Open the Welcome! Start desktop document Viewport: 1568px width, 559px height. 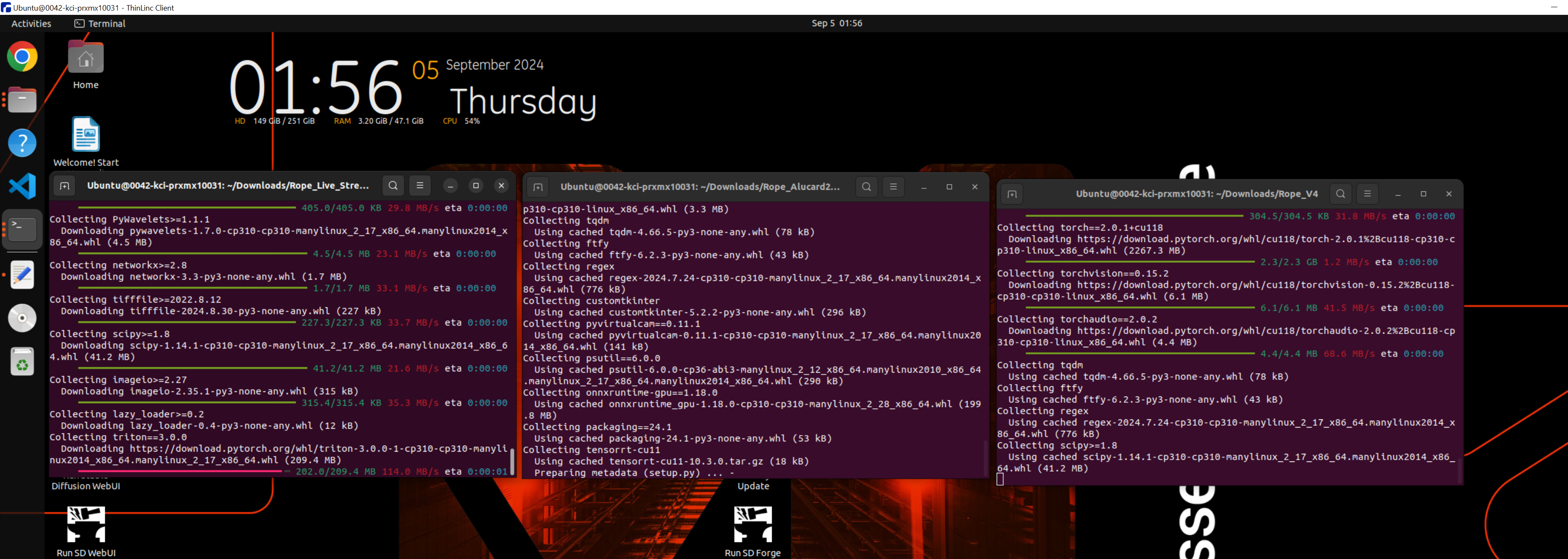click(86, 135)
